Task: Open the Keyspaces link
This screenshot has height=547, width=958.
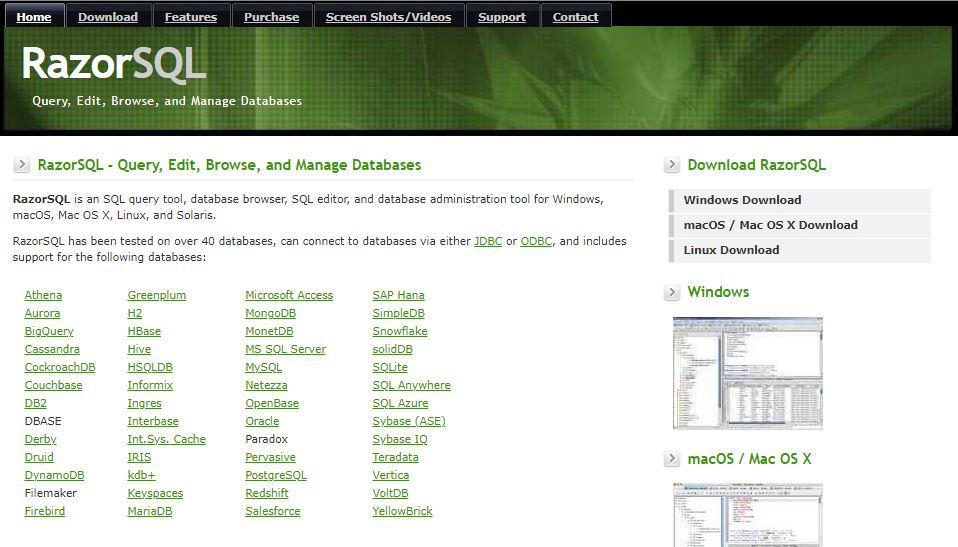Action: (x=155, y=493)
